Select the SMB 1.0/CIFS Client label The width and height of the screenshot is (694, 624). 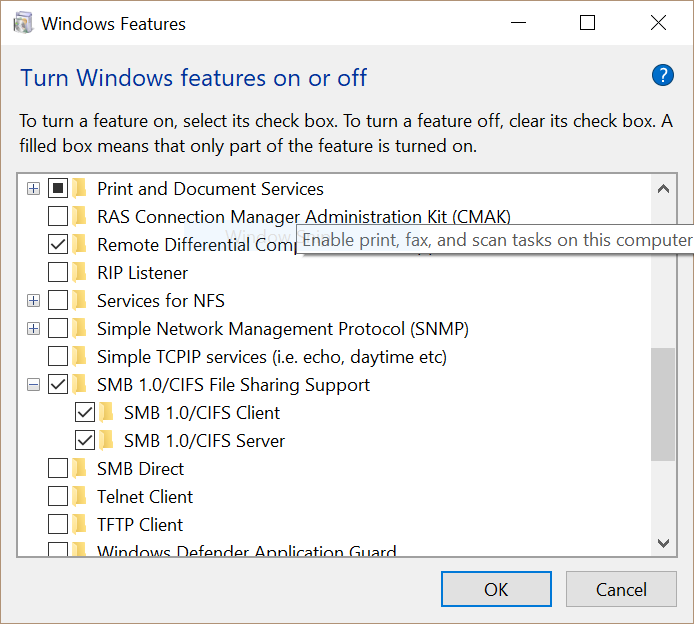(x=202, y=412)
